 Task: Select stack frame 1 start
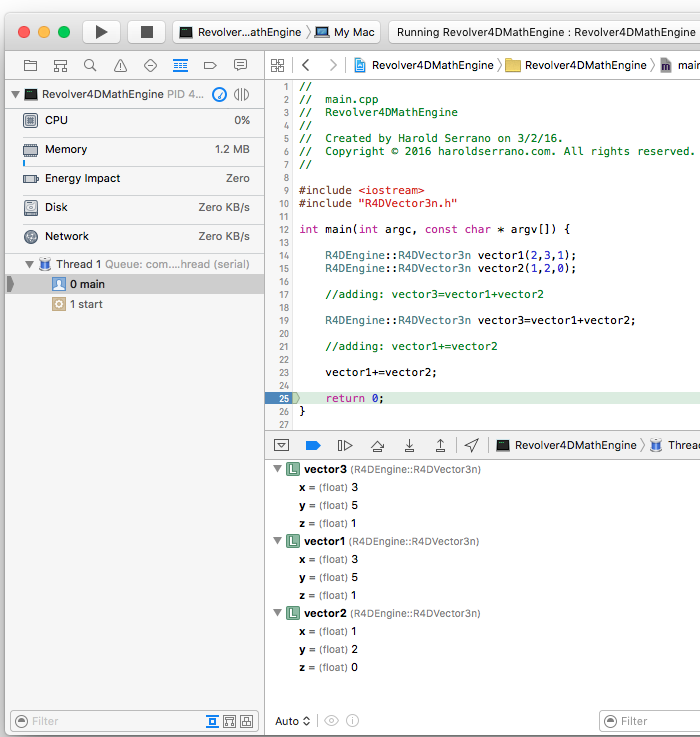pyautogui.click(x=135, y=305)
